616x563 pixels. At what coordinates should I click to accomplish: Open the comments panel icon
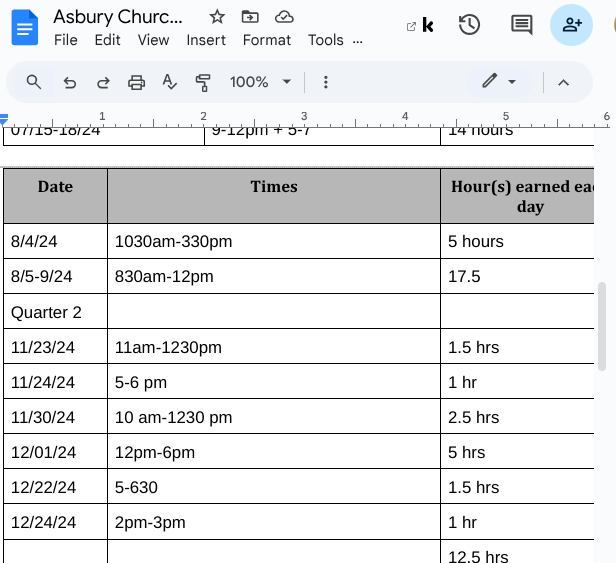[x=521, y=25]
